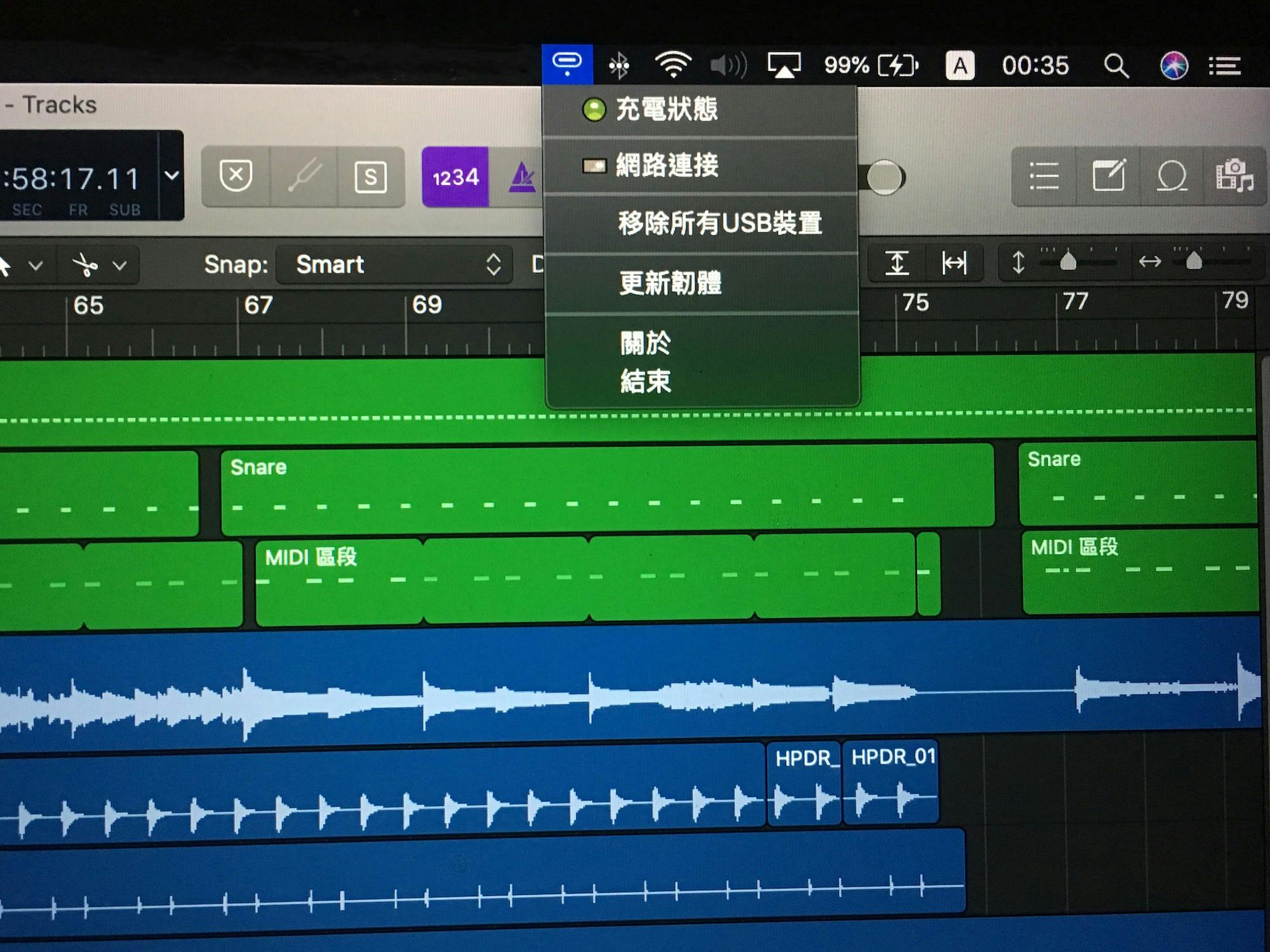Click the horizontal auto zoom icon

[x=954, y=262]
